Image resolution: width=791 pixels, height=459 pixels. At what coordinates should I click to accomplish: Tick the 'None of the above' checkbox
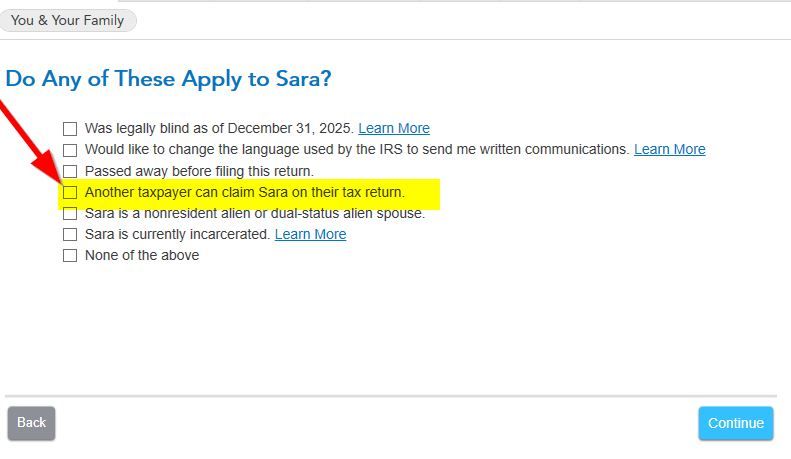70,255
